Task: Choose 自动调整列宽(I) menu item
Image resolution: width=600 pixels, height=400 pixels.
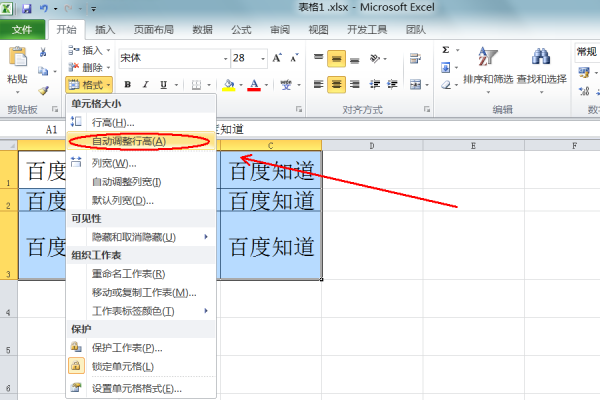Action: coord(142,182)
